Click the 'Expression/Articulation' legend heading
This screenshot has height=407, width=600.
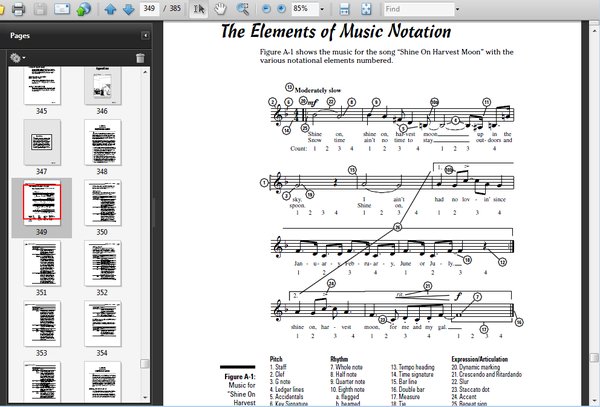(479, 359)
